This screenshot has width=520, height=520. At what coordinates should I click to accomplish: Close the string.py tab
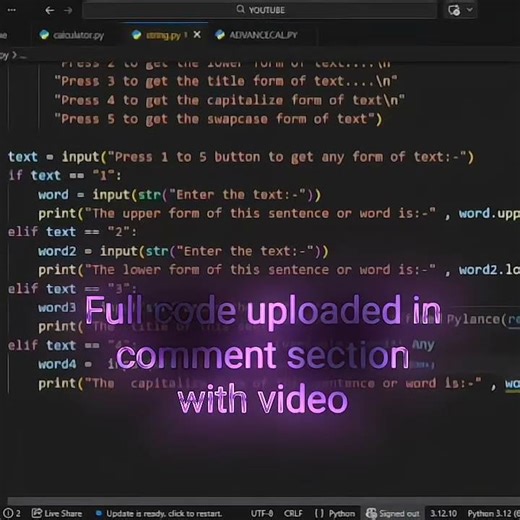coord(197,35)
